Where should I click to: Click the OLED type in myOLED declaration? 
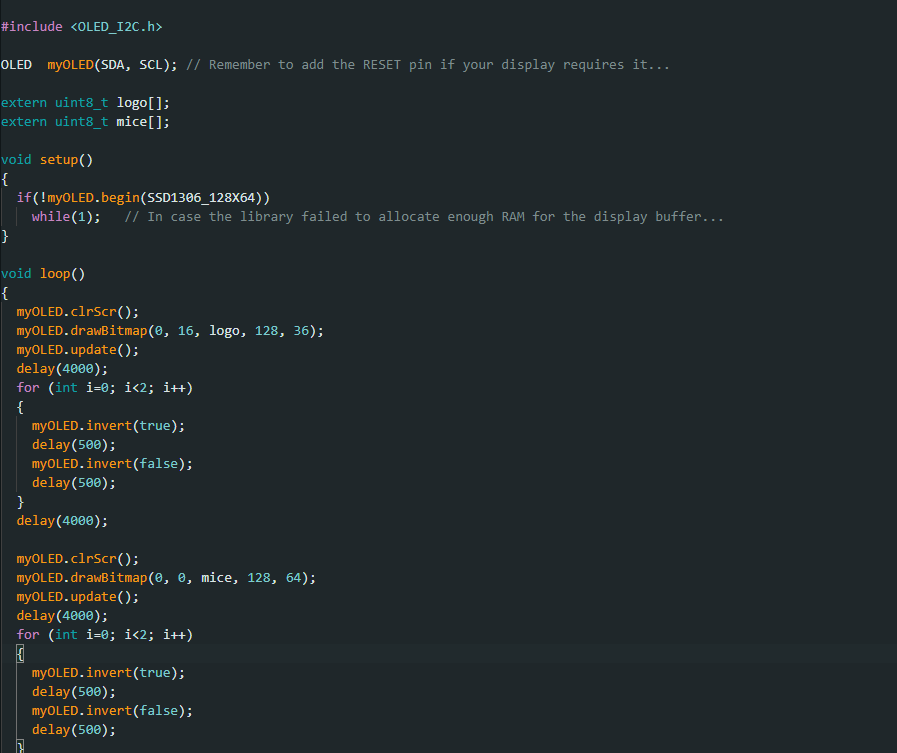click(x=16, y=65)
